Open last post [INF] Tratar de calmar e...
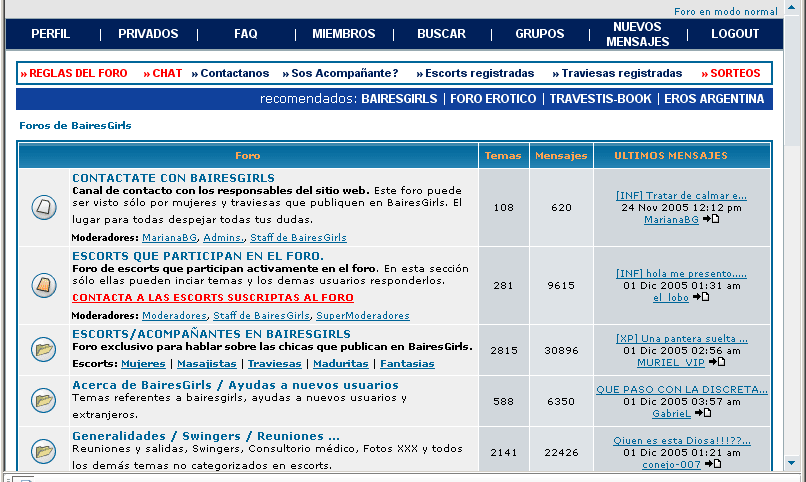 click(681, 195)
